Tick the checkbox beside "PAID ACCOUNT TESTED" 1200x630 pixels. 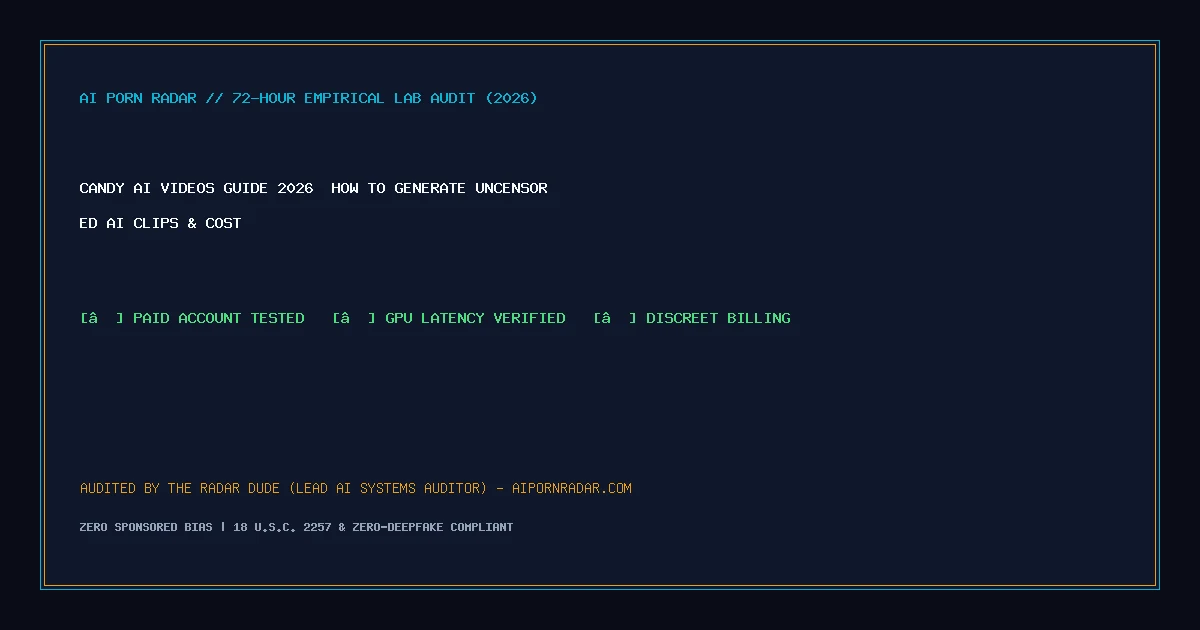point(102,318)
